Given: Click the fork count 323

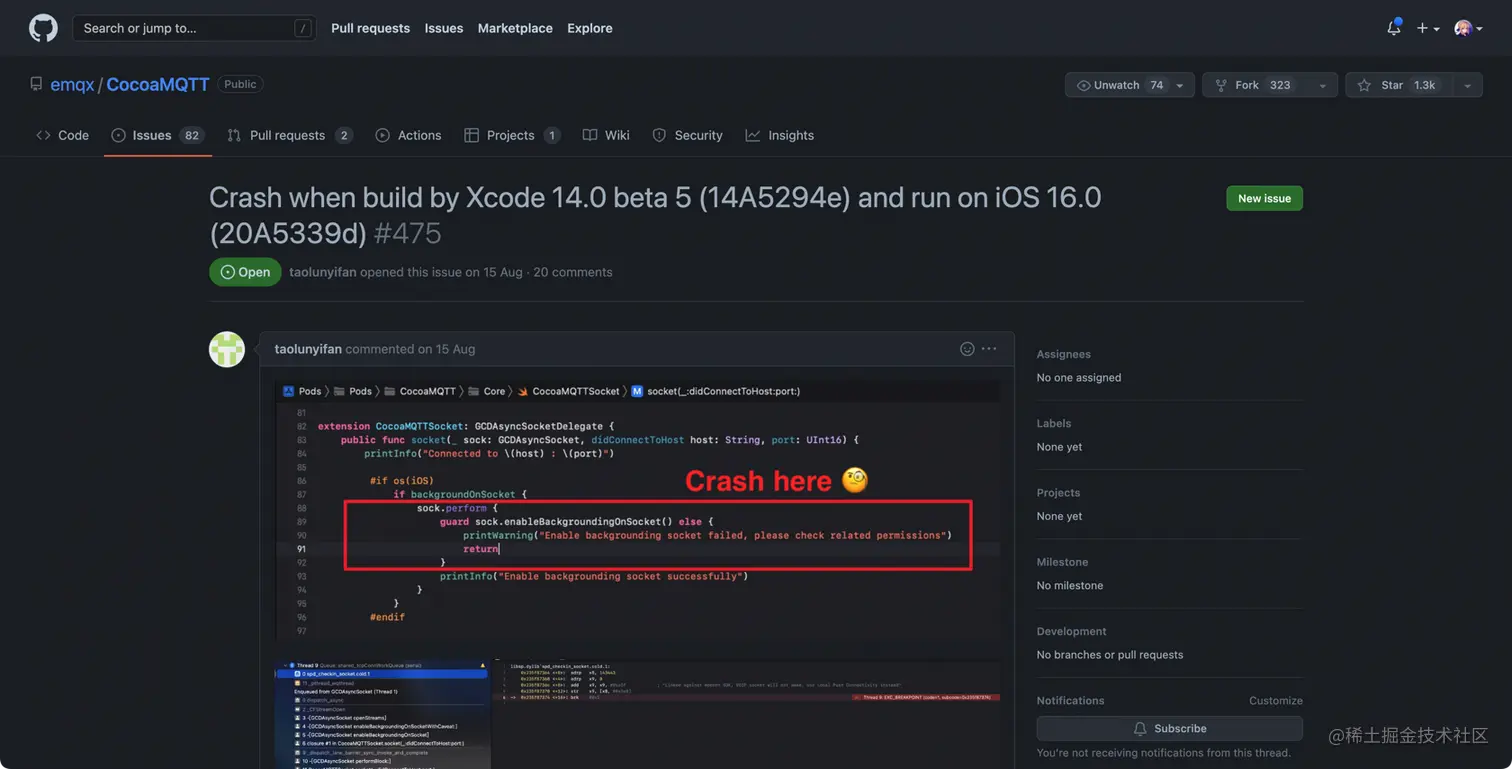Looking at the screenshot, I should point(1280,85).
